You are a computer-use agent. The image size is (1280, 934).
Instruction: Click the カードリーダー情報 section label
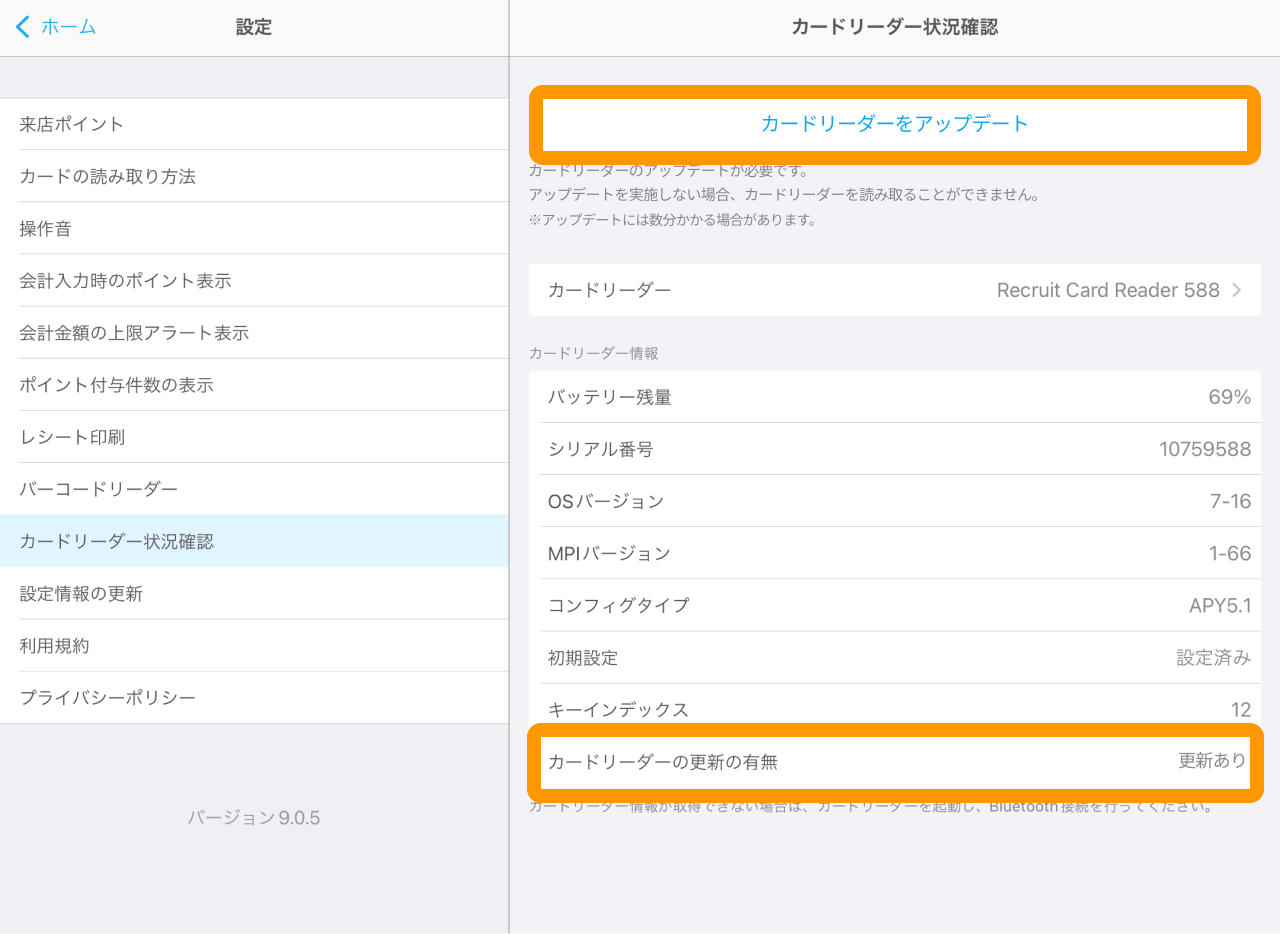point(594,353)
